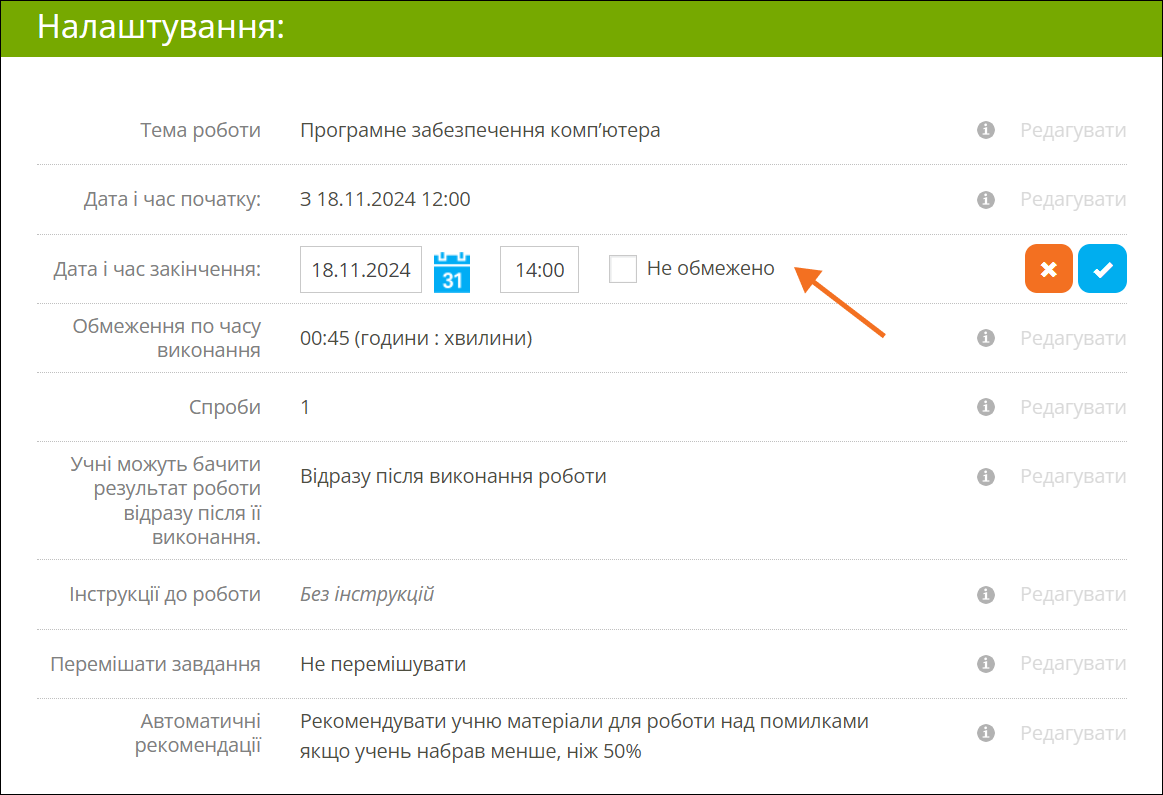Edit the time limit 00:45 setting

point(1073,338)
